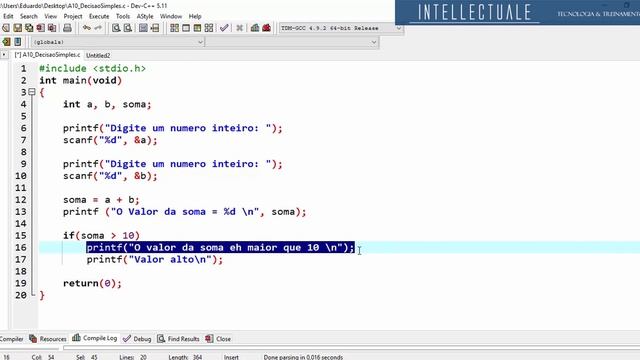Click the line '#include <stdio.h>'

coord(92,69)
